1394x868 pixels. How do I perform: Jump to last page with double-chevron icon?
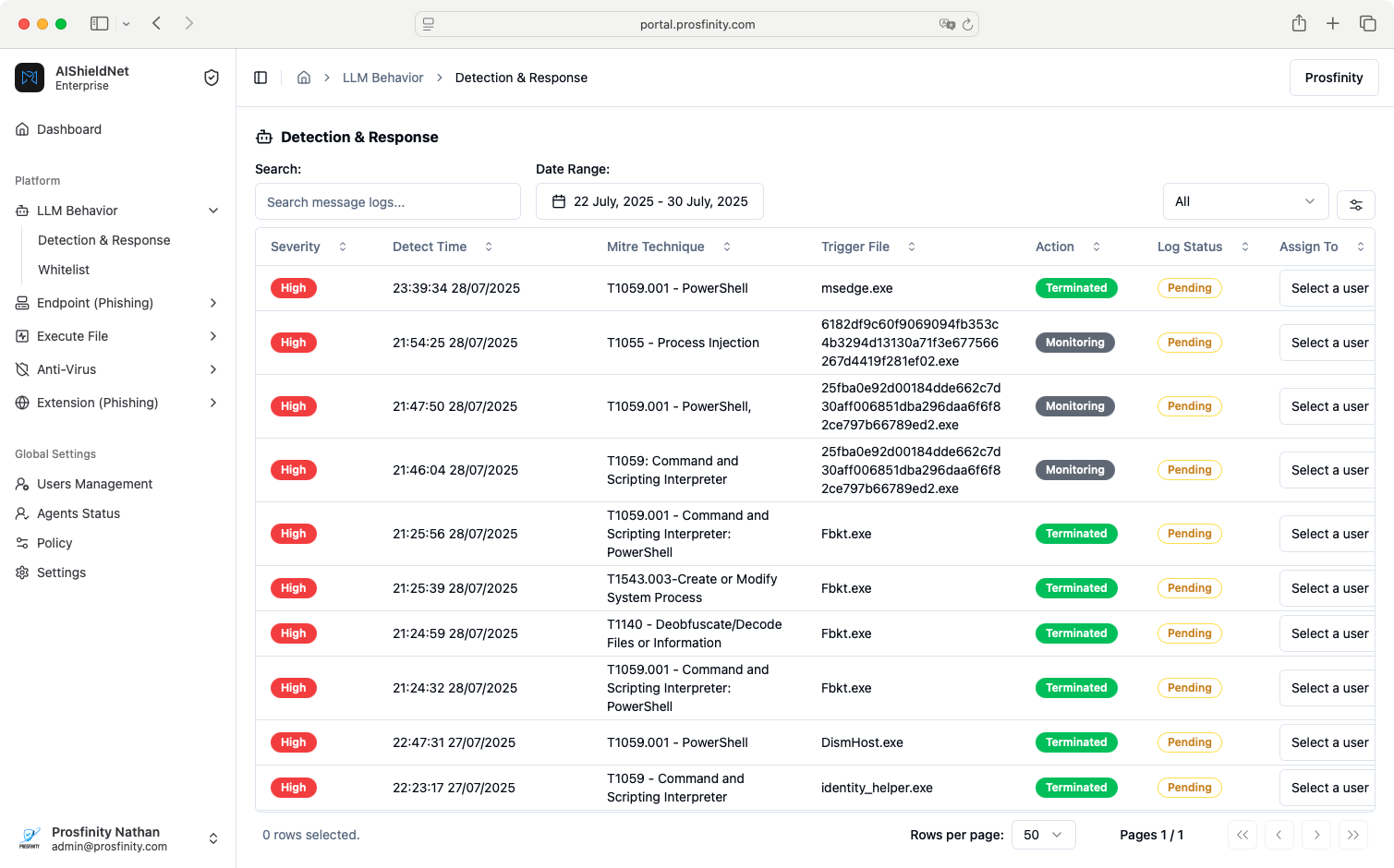point(1352,835)
